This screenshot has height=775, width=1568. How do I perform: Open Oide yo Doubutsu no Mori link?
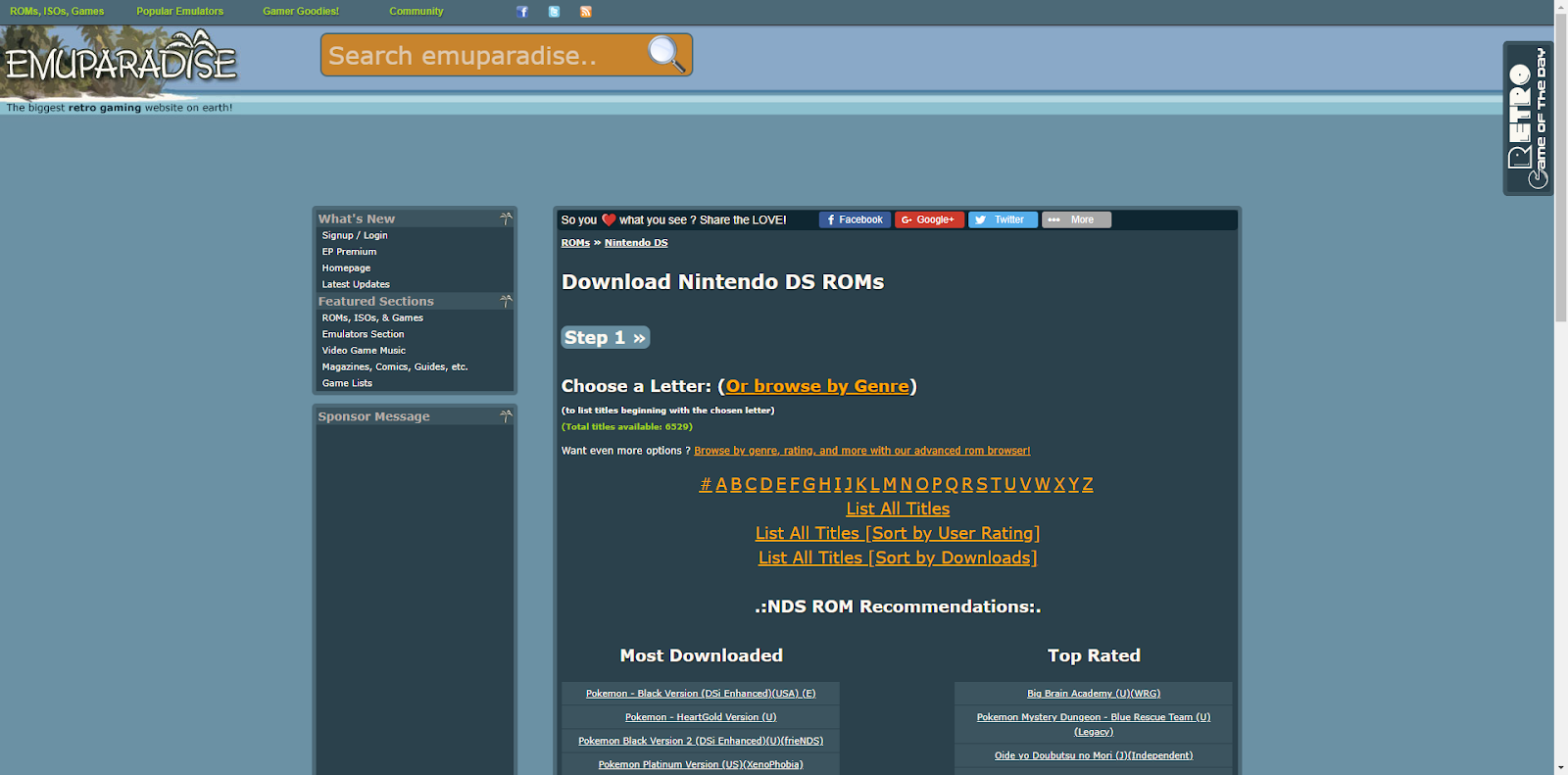1094,755
